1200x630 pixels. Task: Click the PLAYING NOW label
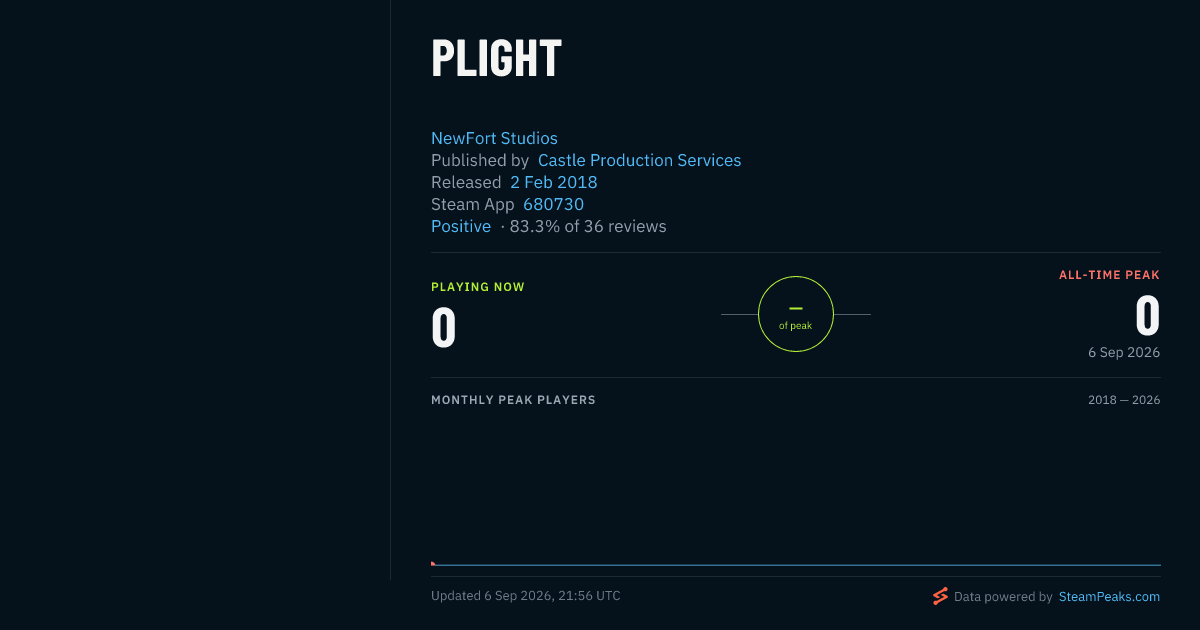click(478, 287)
